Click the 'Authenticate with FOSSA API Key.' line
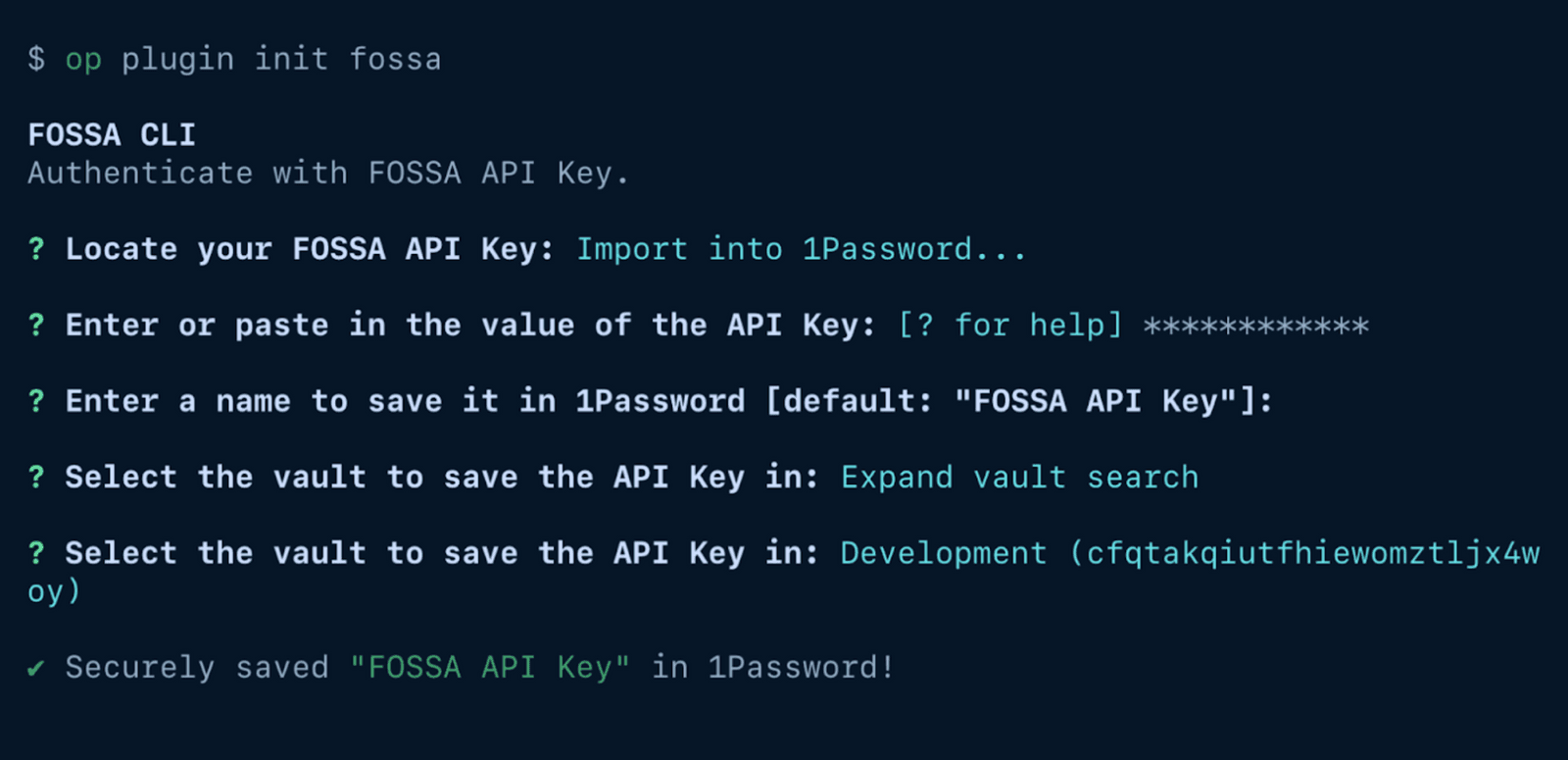This screenshot has width=1568, height=760. [327, 174]
